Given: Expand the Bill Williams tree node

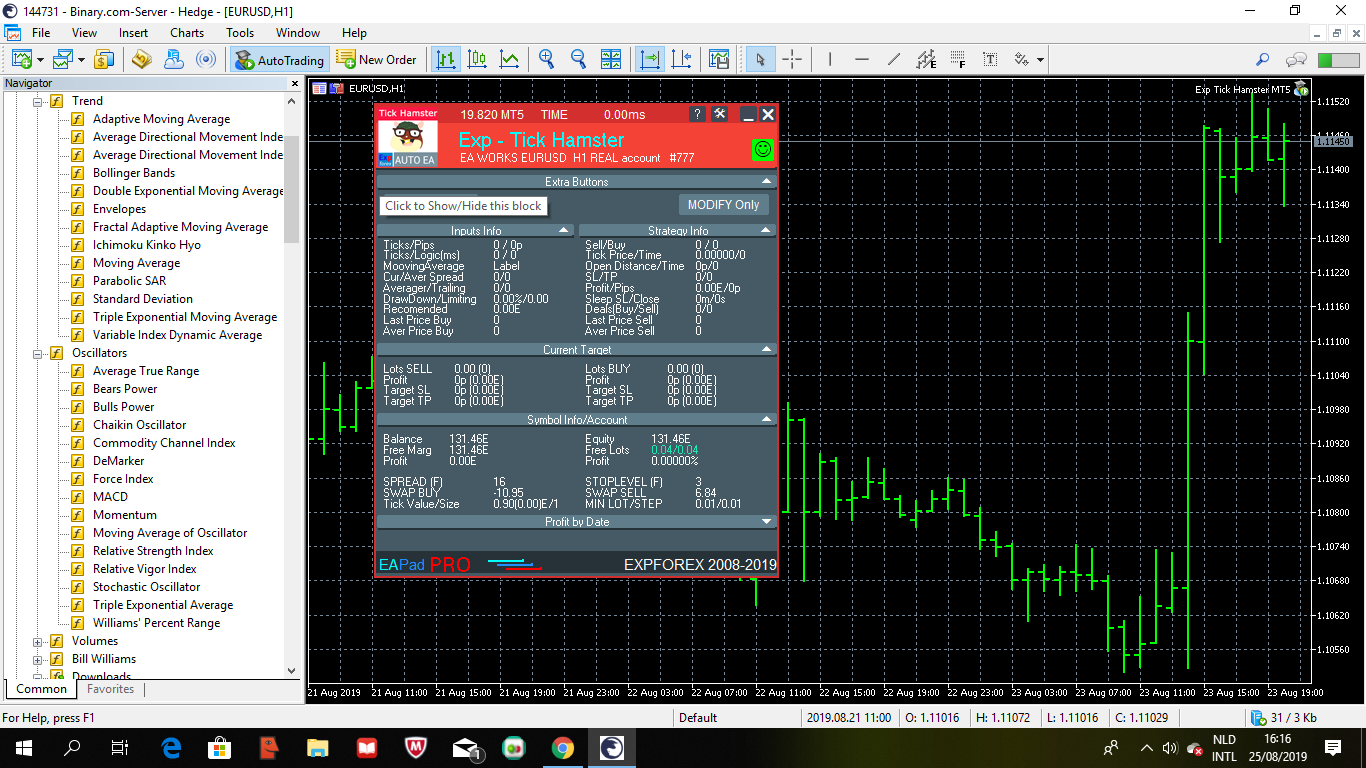Looking at the screenshot, I should (x=39, y=659).
